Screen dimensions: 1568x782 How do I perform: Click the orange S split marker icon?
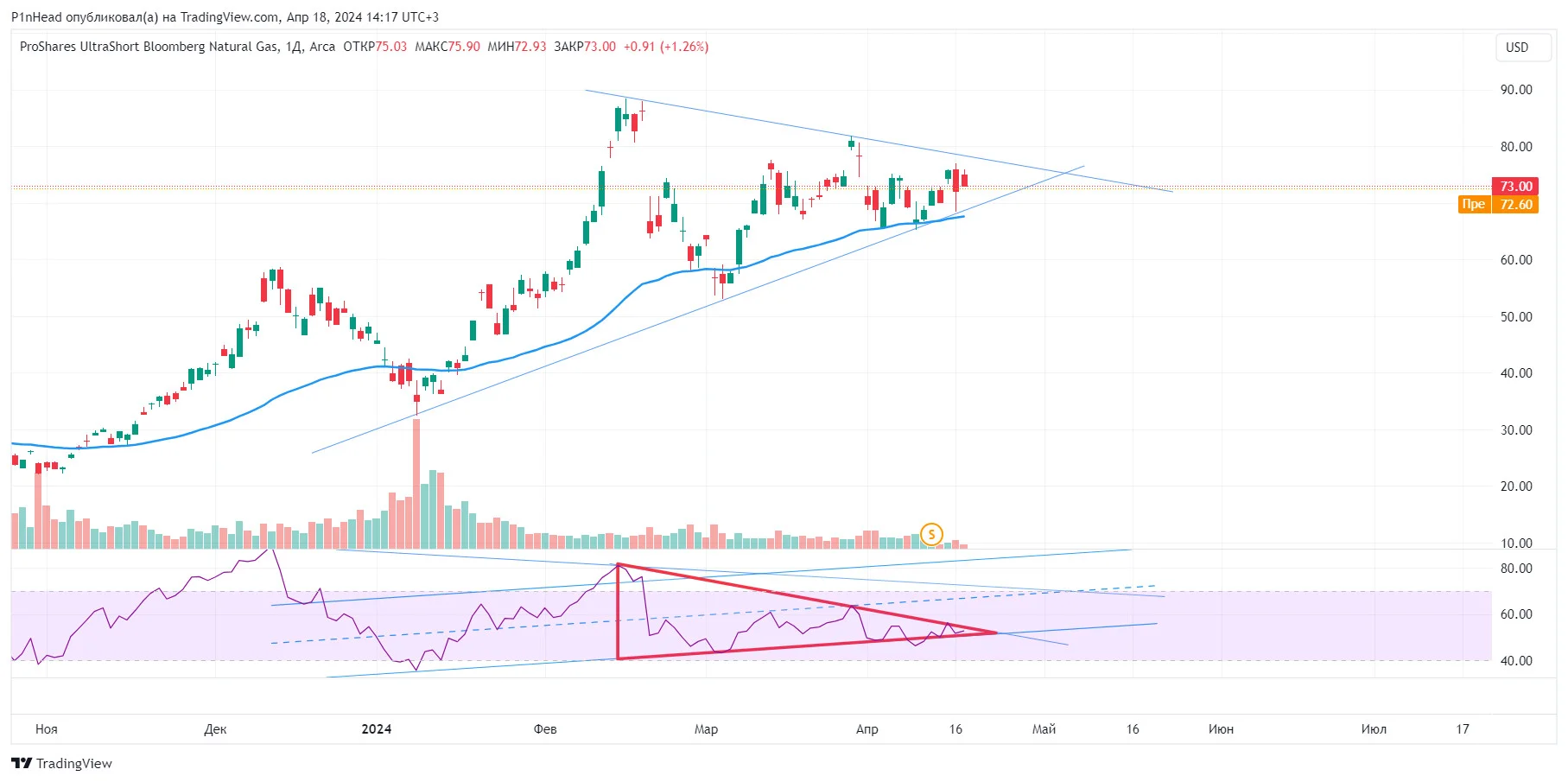pyautogui.click(x=931, y=534)
